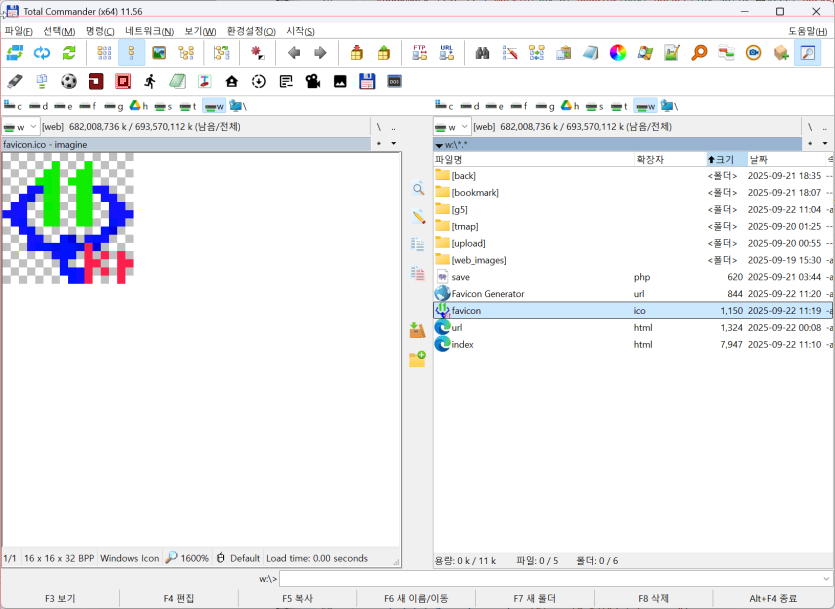The image size is (835, 609).
Task: Select drive c in the left drive bar
Action: point(13,106)
